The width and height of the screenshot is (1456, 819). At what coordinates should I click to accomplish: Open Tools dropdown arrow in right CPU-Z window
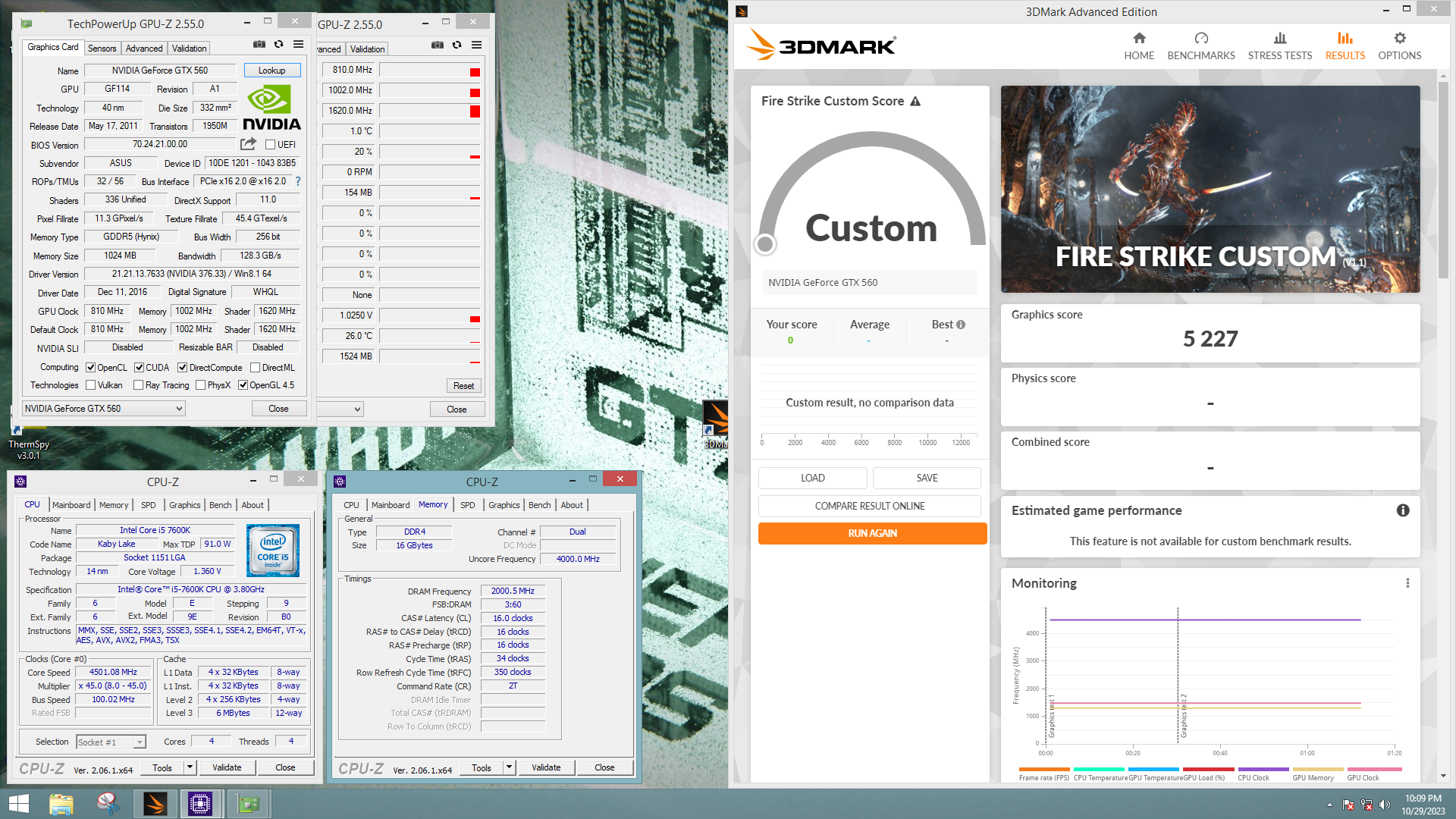coord(509,767)
